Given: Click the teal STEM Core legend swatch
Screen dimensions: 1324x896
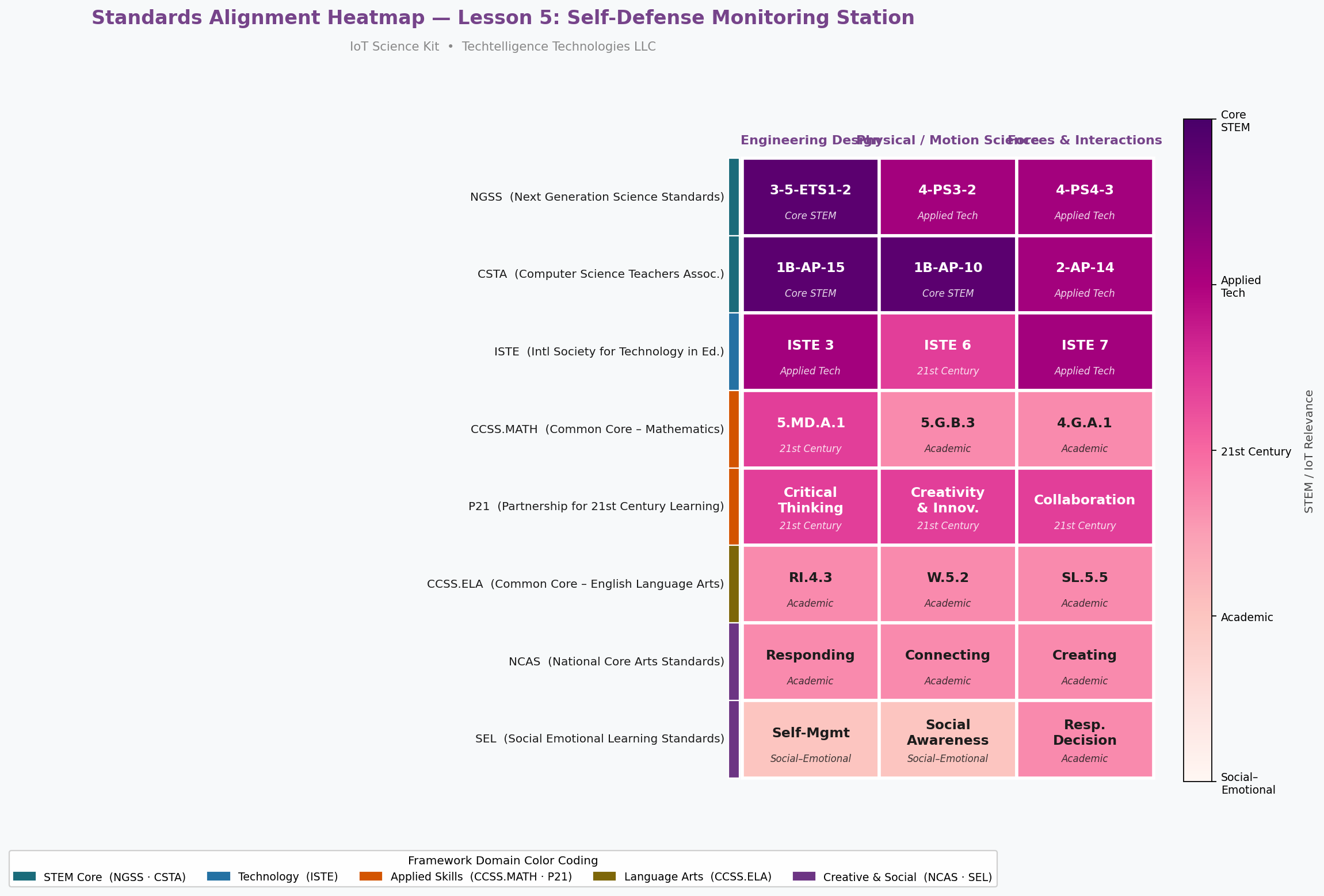Looking at the screenshot, I should coord(24,876).
